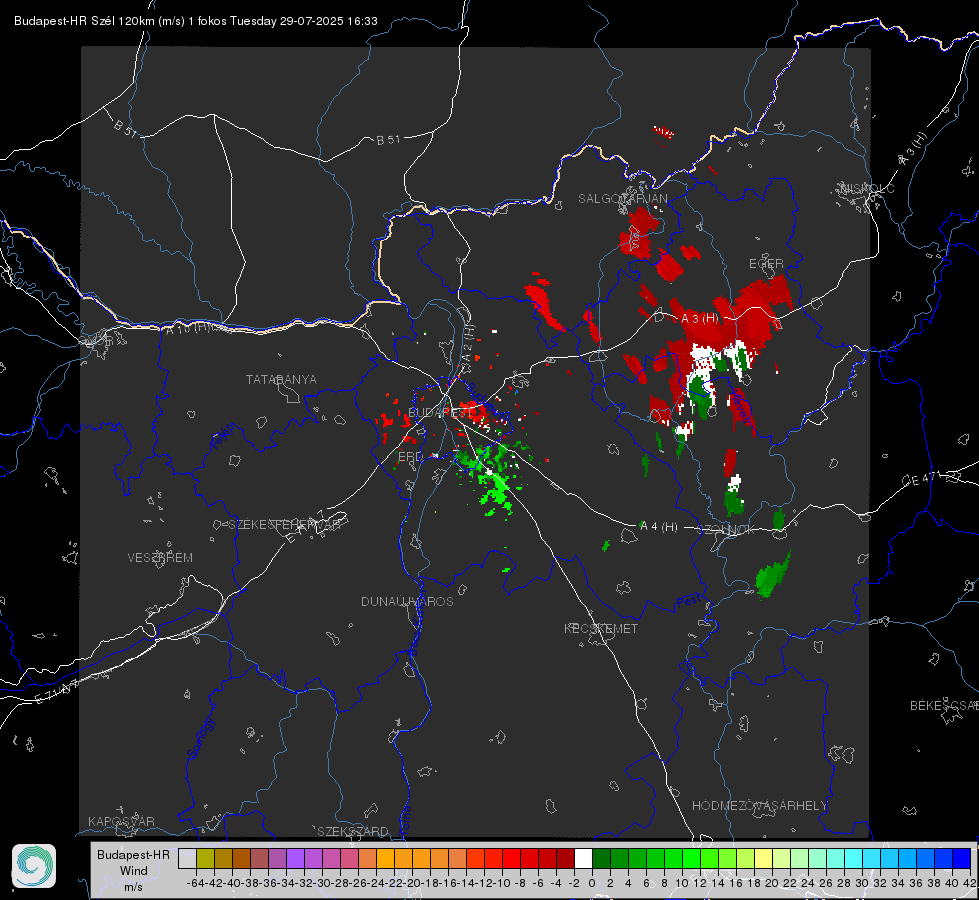The height and width of the screenshot is (900, 979).
Task: Click the radar title and timestamp text
Action: click(x=195, y=21)
